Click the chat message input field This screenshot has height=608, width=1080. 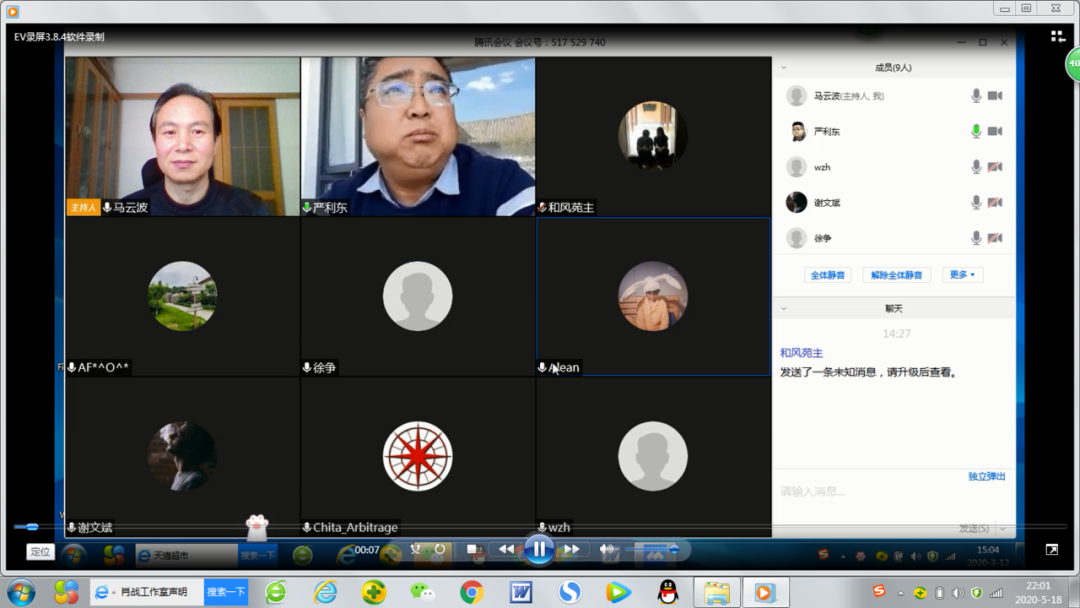click(880, 492)
